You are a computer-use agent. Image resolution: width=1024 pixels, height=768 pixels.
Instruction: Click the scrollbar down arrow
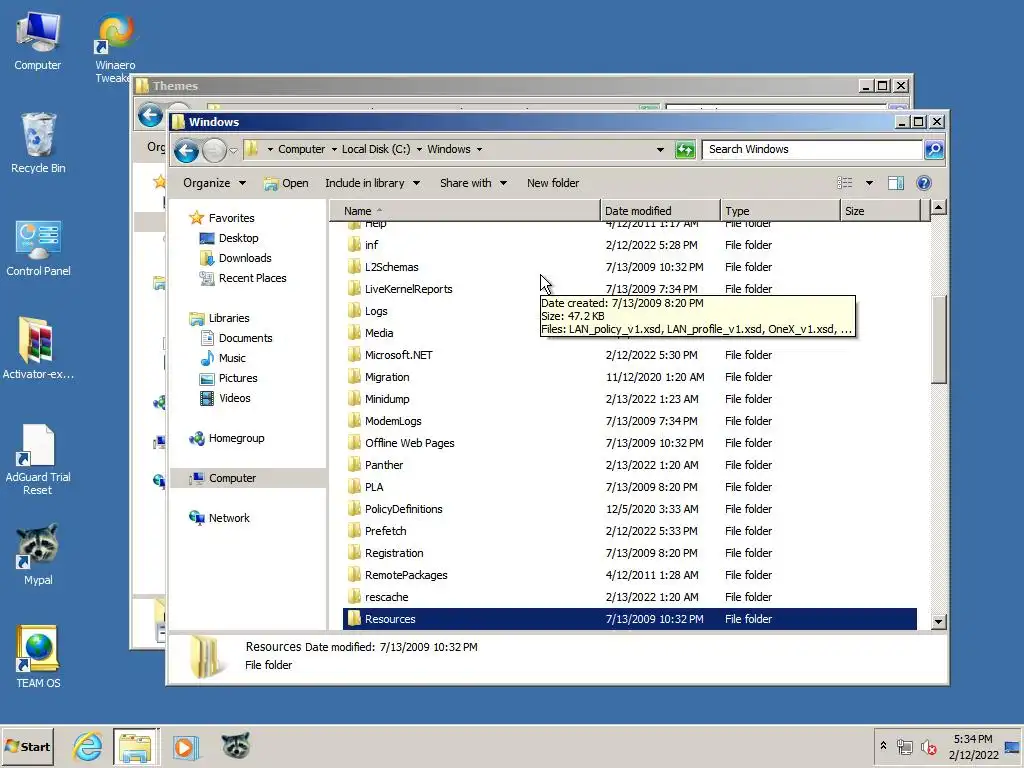point(938,622)
